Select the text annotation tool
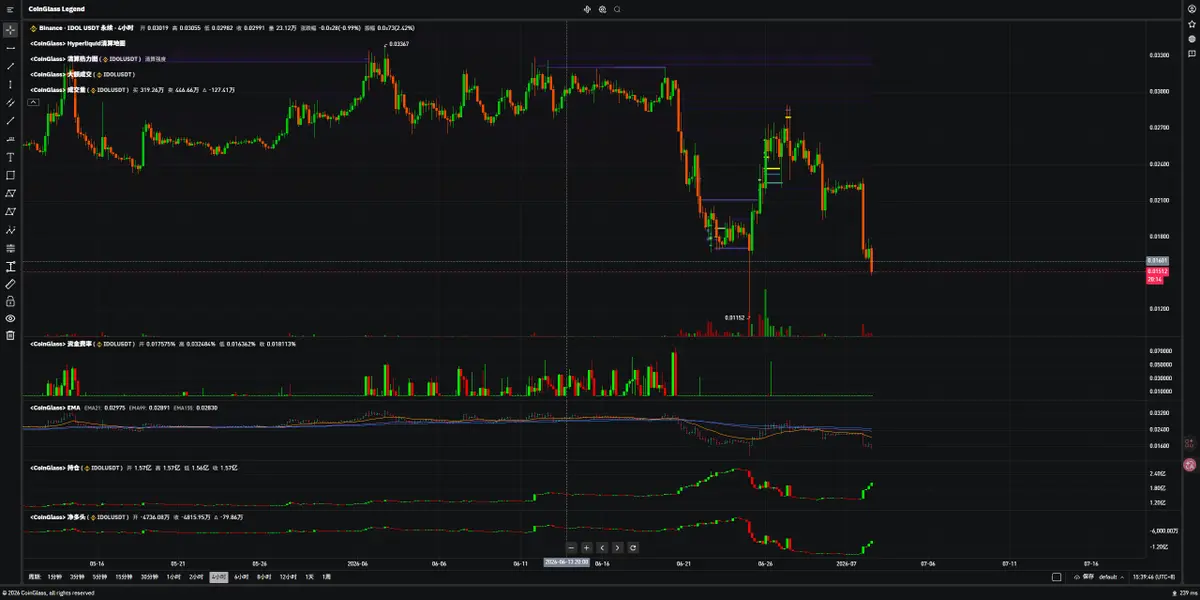 10,157
